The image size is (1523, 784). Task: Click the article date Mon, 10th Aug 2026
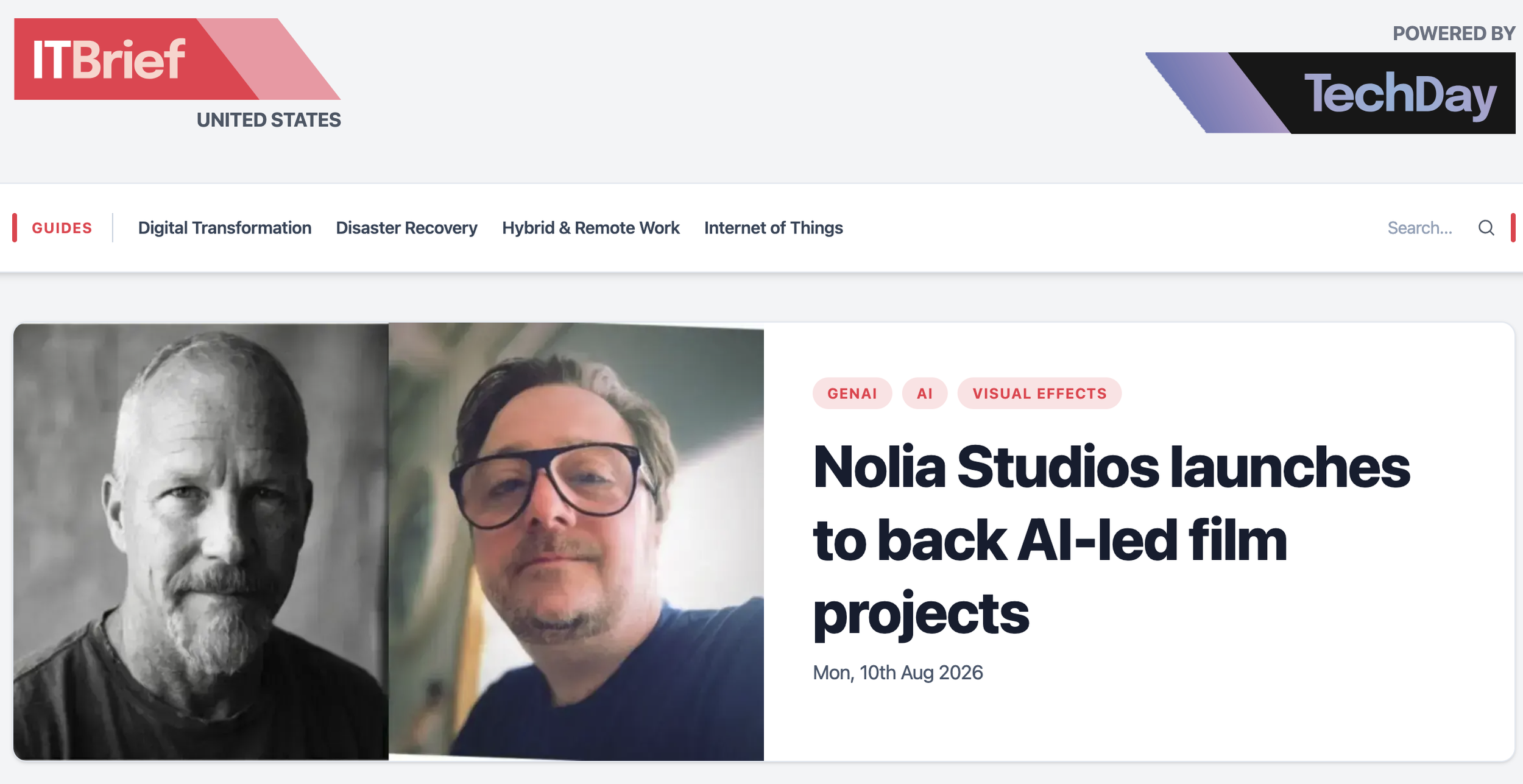tap(897, 673)
